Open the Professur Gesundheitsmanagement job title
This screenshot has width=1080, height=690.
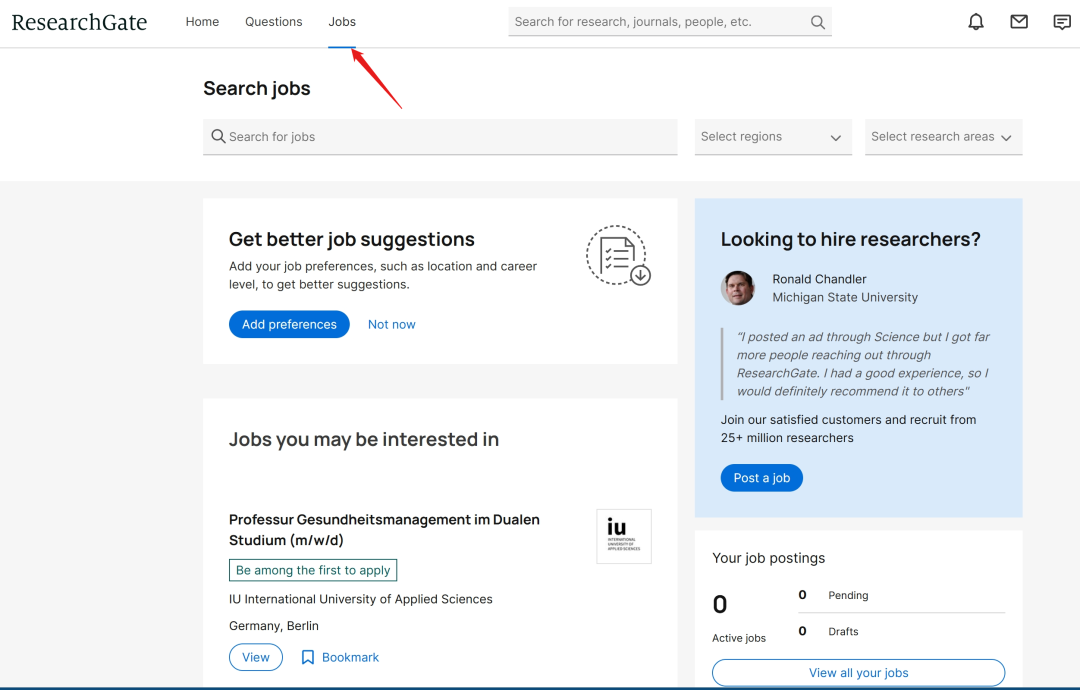tap(384, 530)
